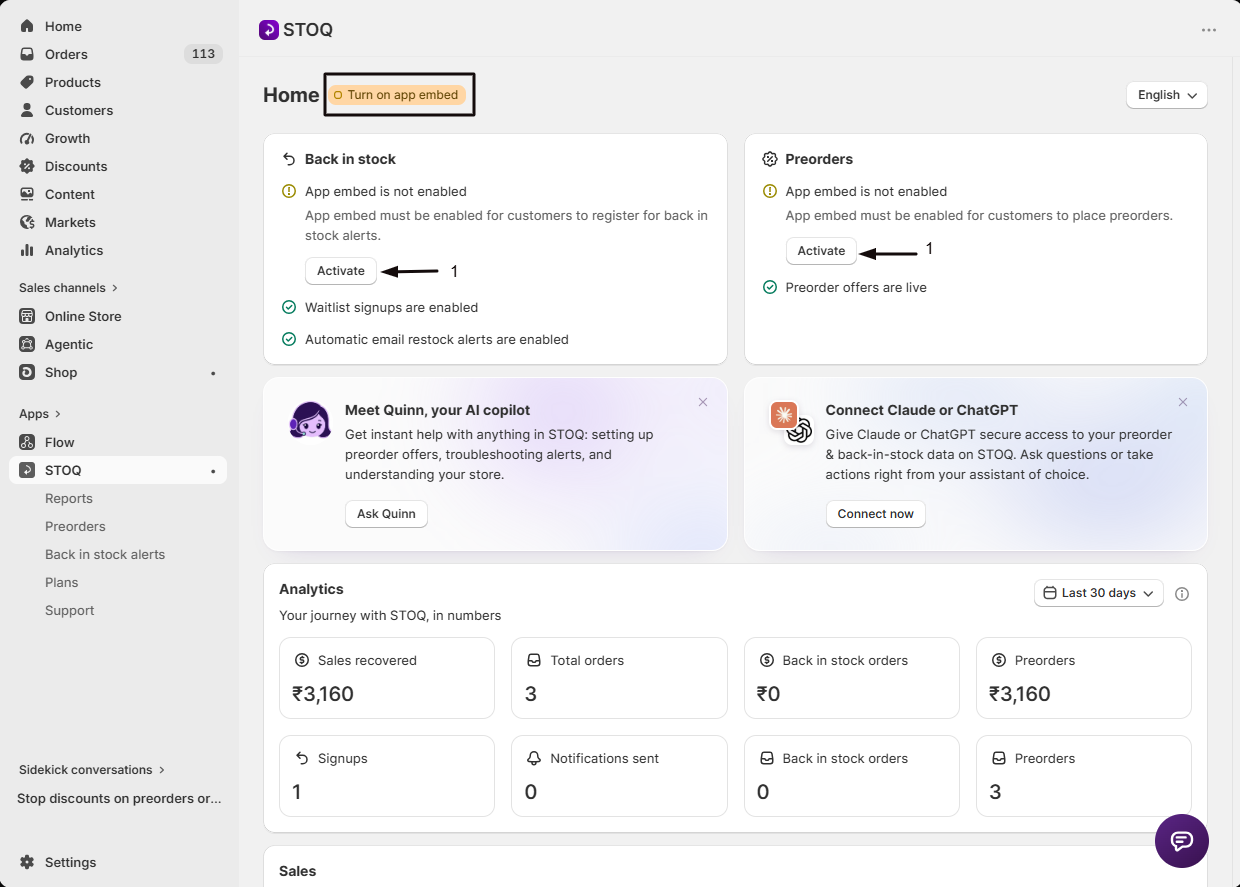Click the Markets globe icon

[x=27, y=222]
